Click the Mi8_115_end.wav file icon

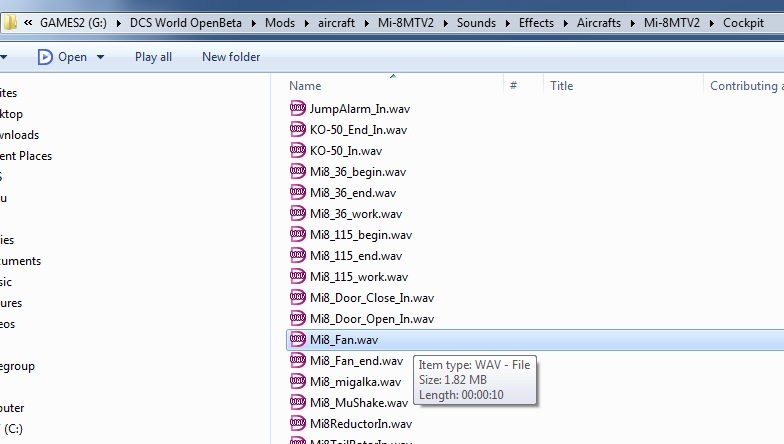click(298, 255)
